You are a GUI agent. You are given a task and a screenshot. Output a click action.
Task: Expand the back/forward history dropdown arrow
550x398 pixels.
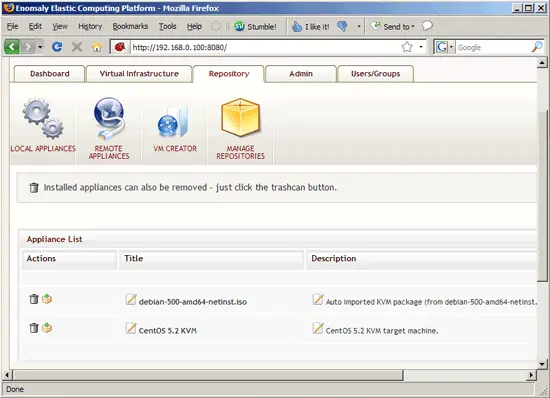[40, 47]
